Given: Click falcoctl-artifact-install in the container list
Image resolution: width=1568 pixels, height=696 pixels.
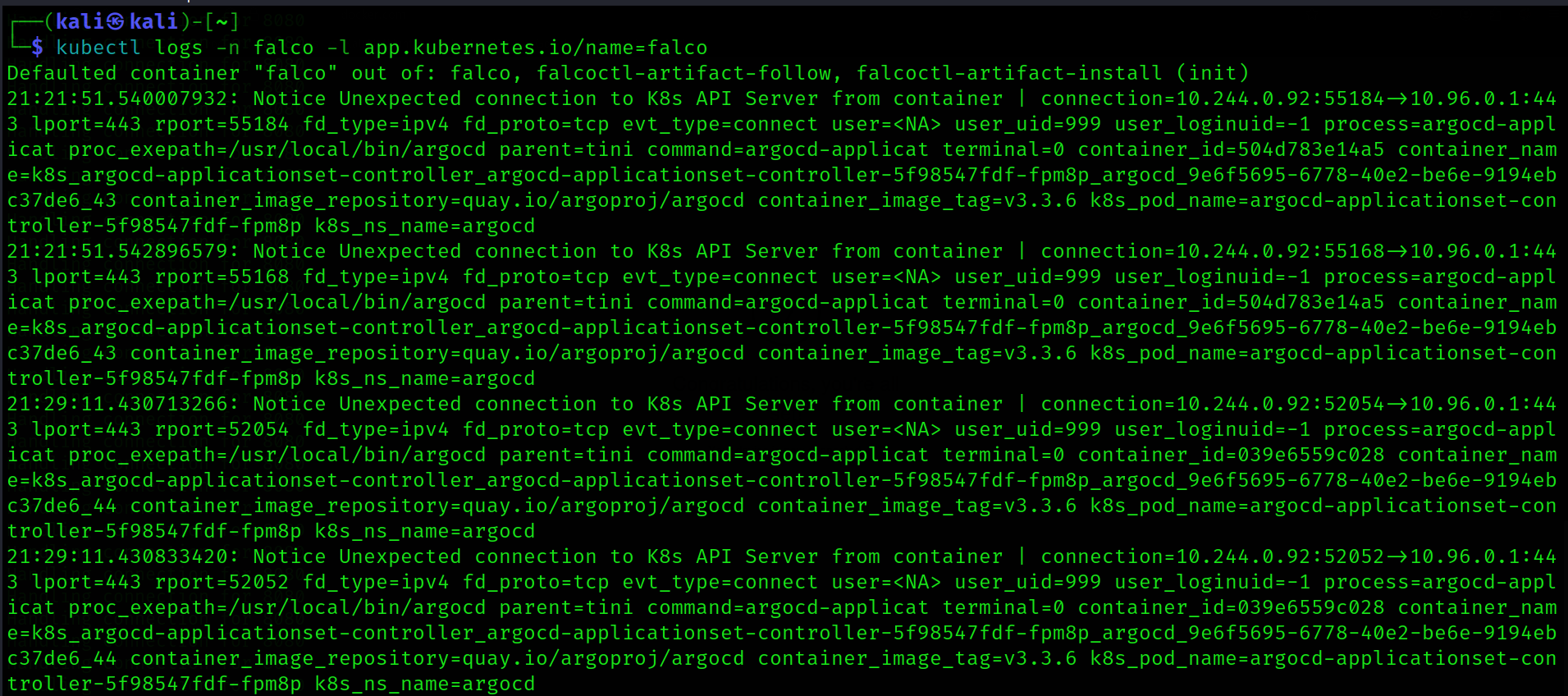Looking at the screenshot, I should (x=1009, y=73).
